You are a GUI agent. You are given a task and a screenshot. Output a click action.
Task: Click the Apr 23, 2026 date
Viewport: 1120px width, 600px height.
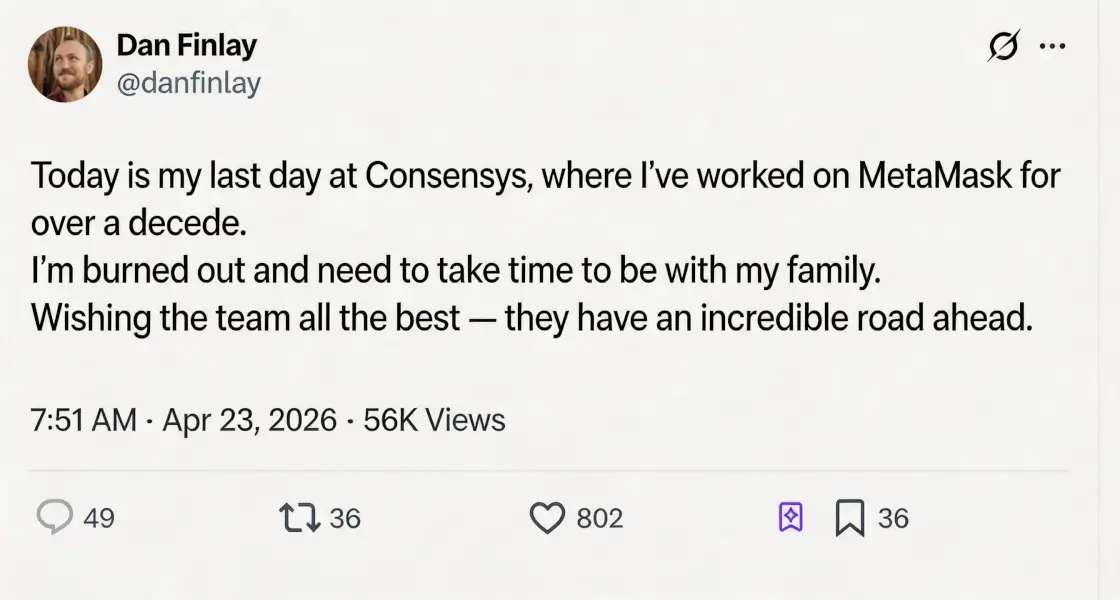coord(249,420)
